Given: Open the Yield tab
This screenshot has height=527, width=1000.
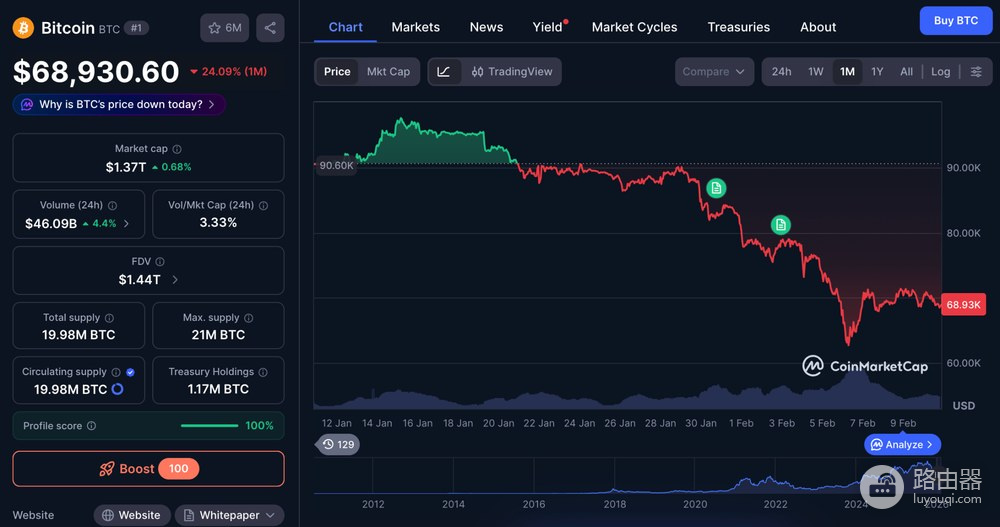Looking at the screenshot, I should (x=547, y=27).
